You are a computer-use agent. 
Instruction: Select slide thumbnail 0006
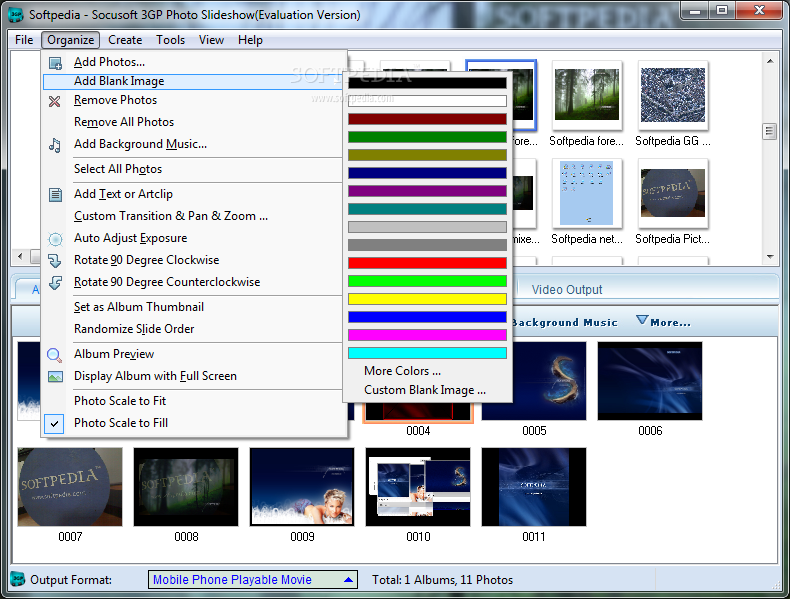click(650, 381)
